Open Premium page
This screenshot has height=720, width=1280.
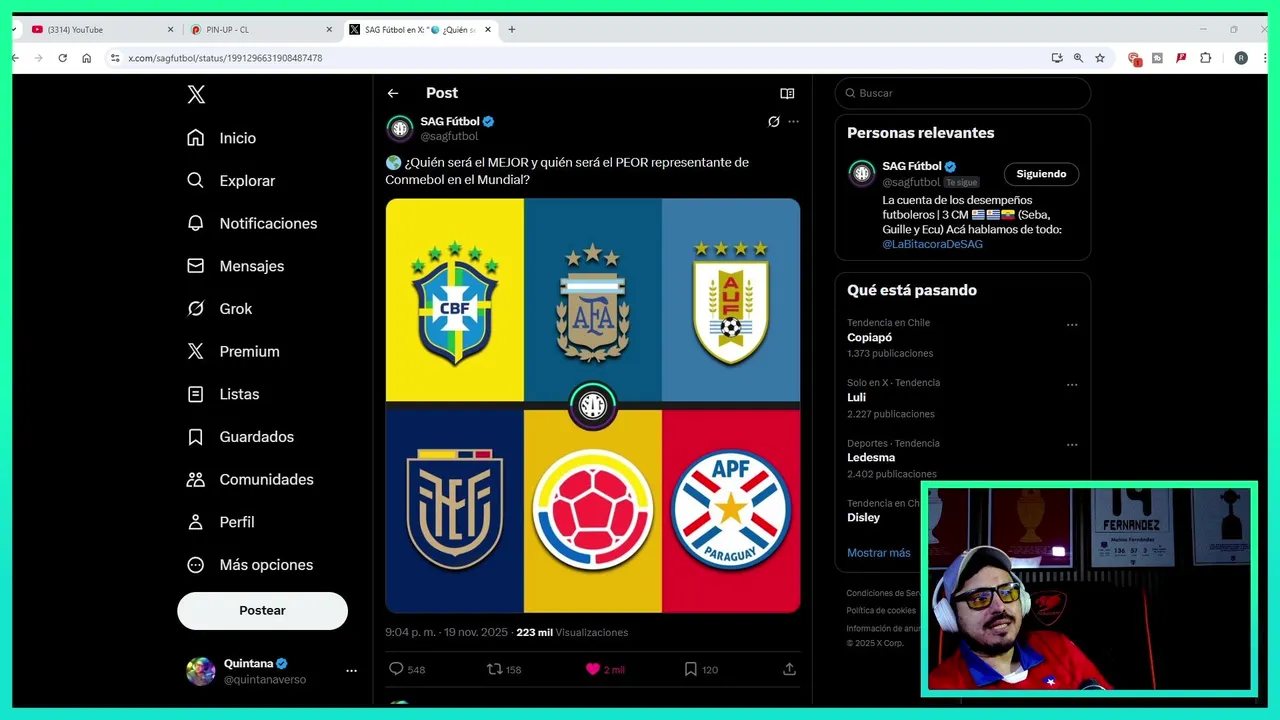click(x=233, y=351)
